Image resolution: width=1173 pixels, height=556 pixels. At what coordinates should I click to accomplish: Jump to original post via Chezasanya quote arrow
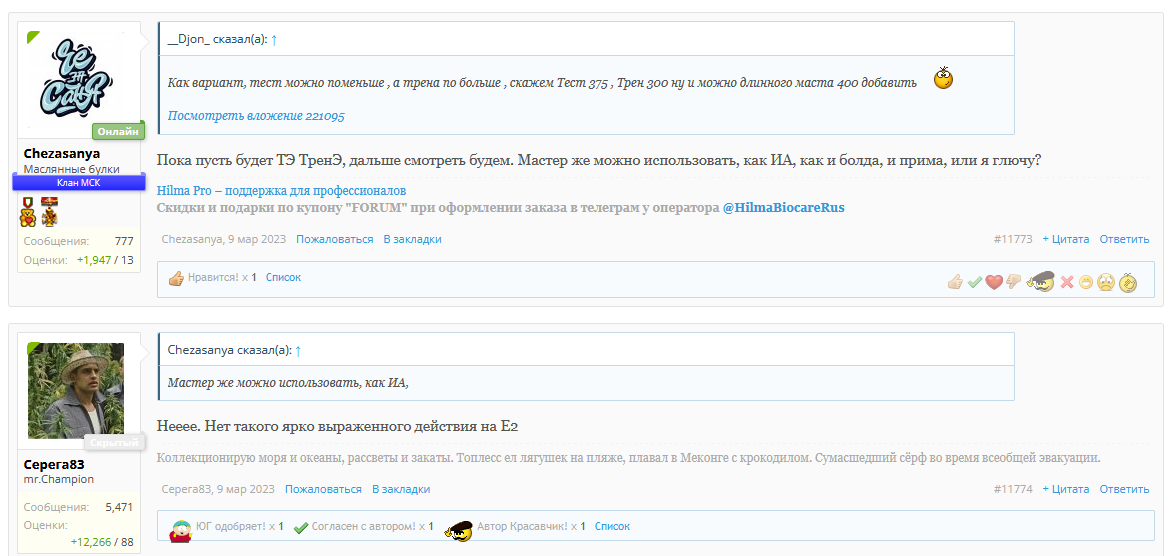[x=298, y=350]
